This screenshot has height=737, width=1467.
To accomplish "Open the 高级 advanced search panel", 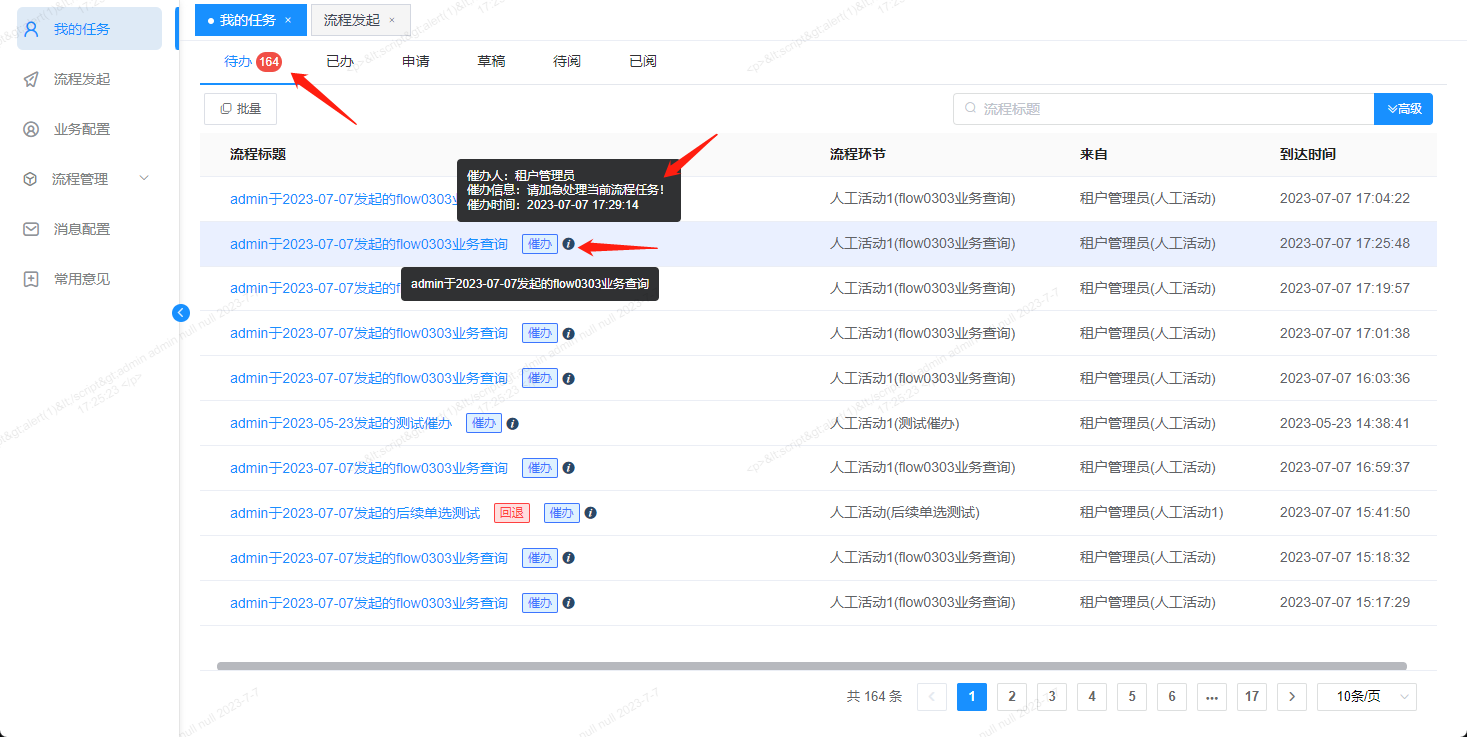I will (x=1403, y=108).
